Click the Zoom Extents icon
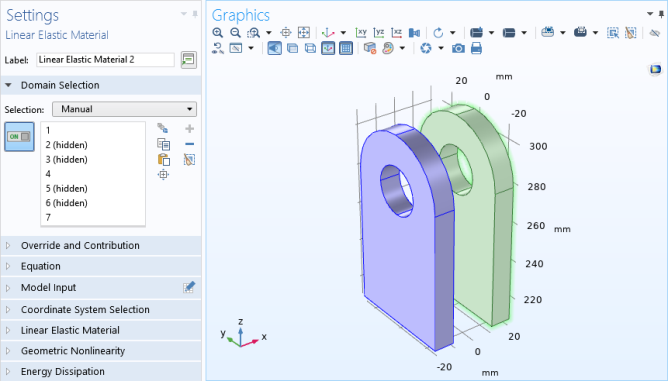 tap(304, 33)
